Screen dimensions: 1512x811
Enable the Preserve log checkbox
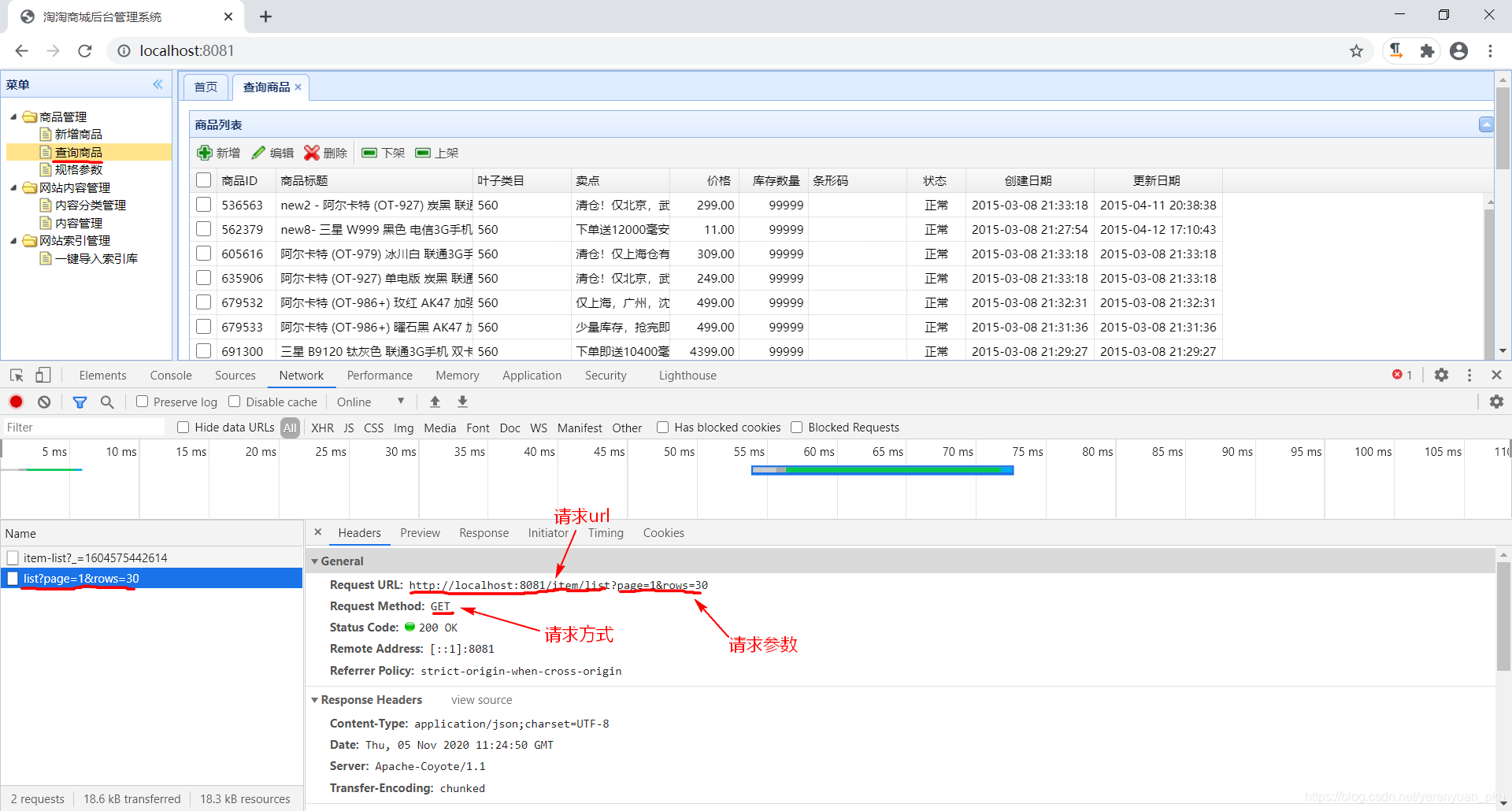tap(143, 402)
